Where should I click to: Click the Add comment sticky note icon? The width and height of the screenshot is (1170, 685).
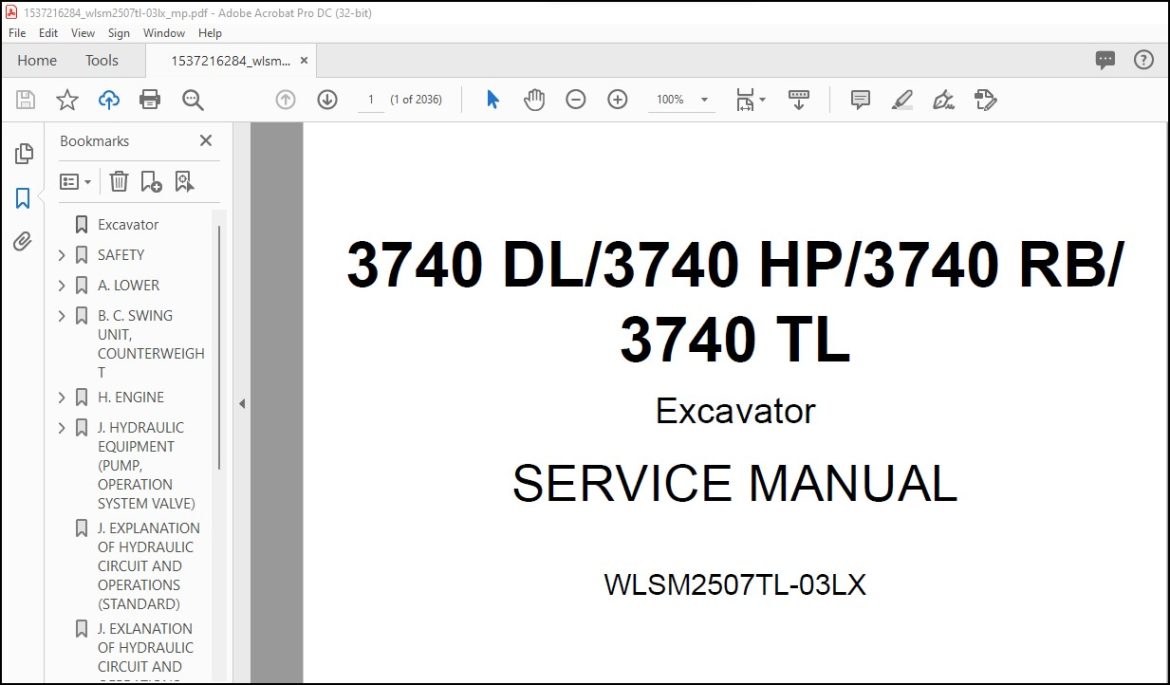pyautogui.click(x=860, y=99)
